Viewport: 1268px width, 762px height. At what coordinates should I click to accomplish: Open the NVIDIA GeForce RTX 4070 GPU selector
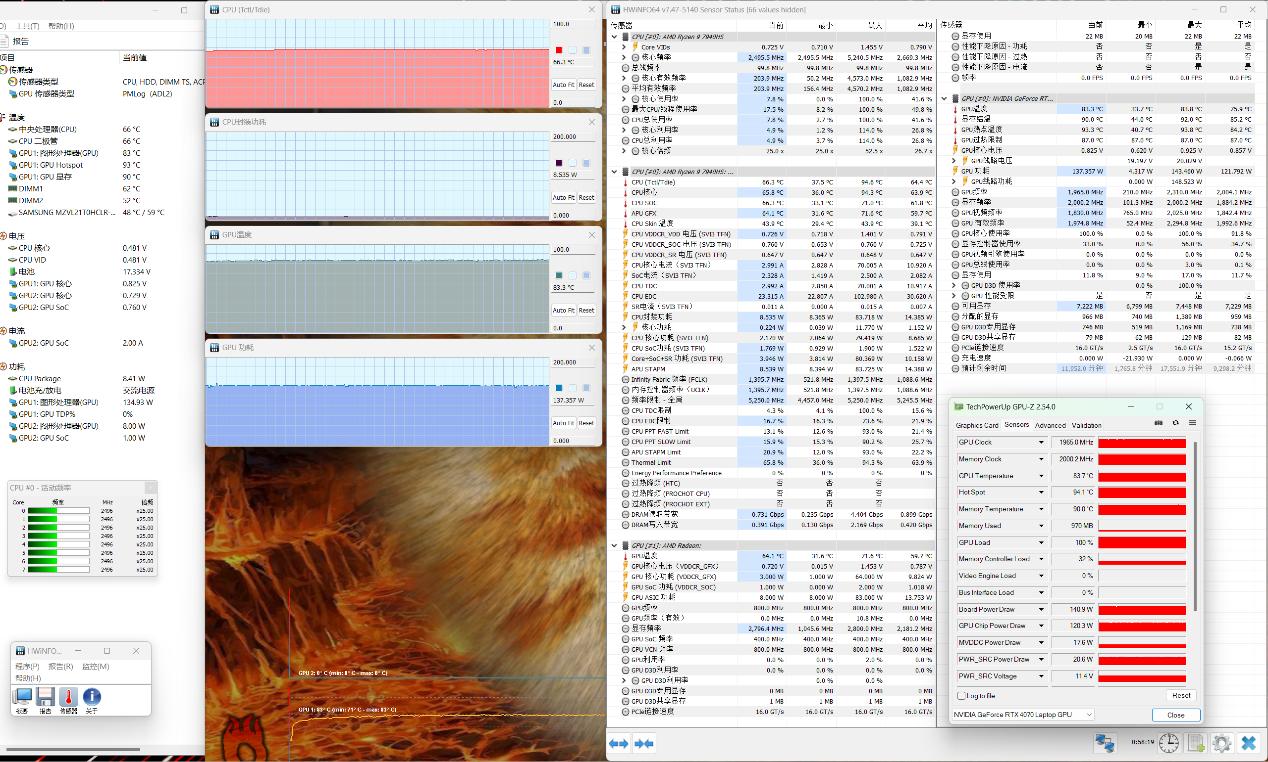(x=1023, y=714)
